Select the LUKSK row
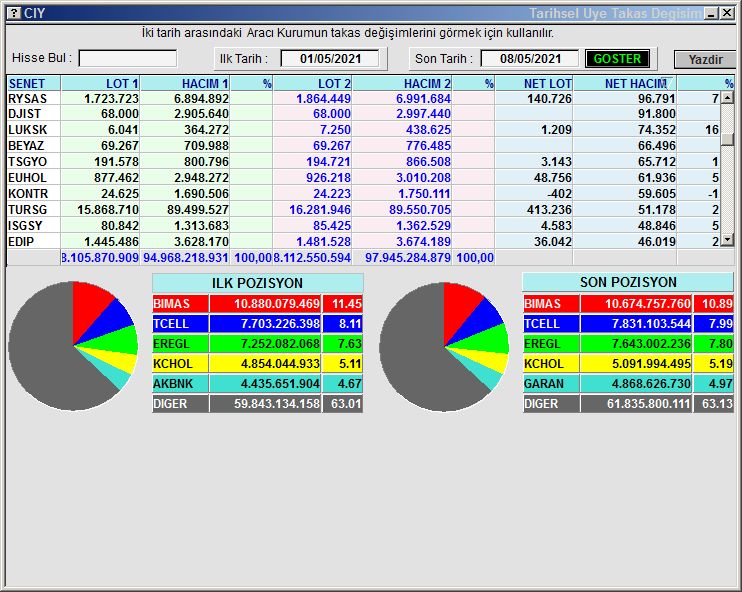 [364, 130]
